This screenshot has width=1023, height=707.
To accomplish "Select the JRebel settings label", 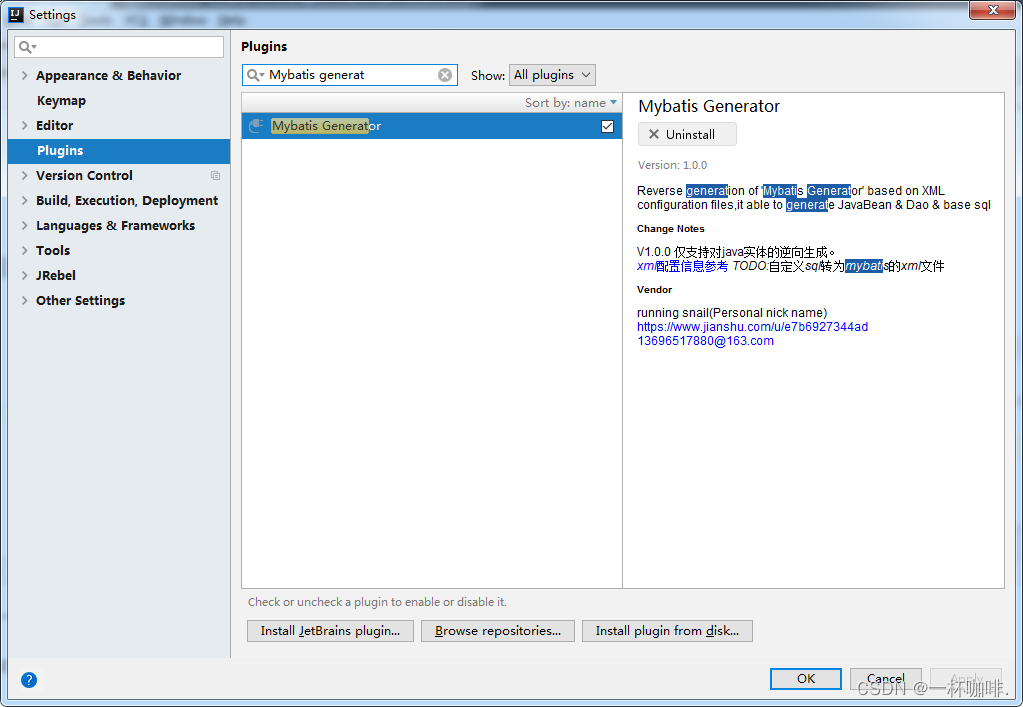I will (55, 275).
